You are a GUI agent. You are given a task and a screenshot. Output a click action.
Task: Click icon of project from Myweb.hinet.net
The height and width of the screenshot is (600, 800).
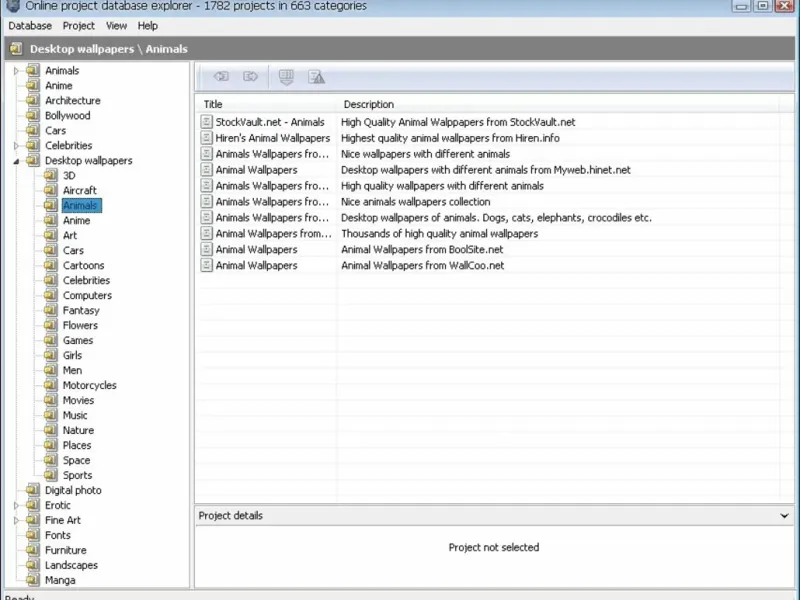pyautogui.click(x=206, y=170)
